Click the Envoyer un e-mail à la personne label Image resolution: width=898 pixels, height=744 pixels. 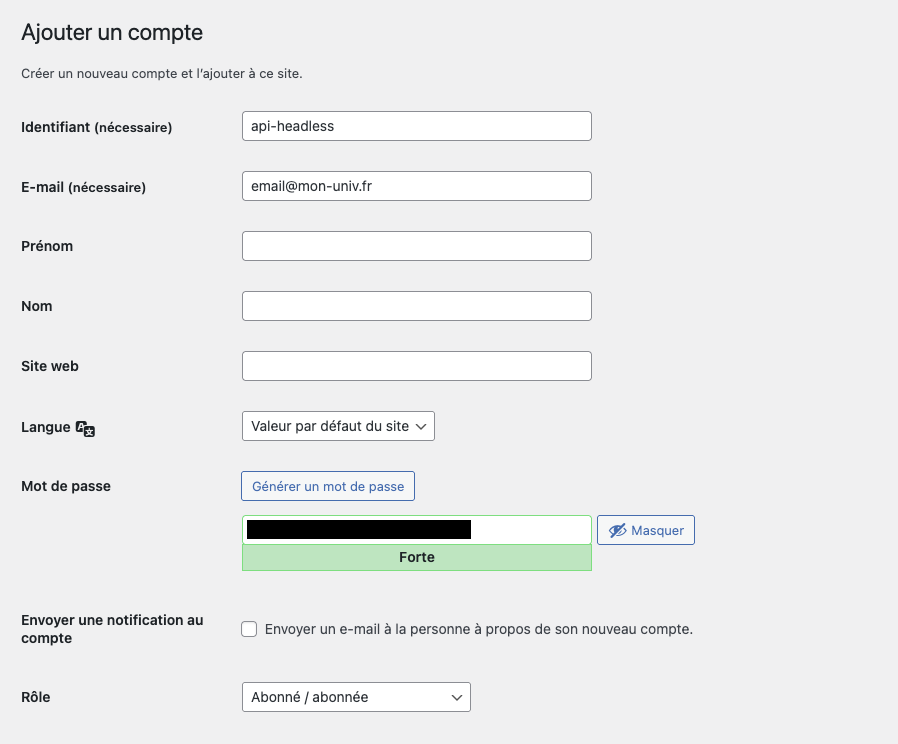pos(479,629)
